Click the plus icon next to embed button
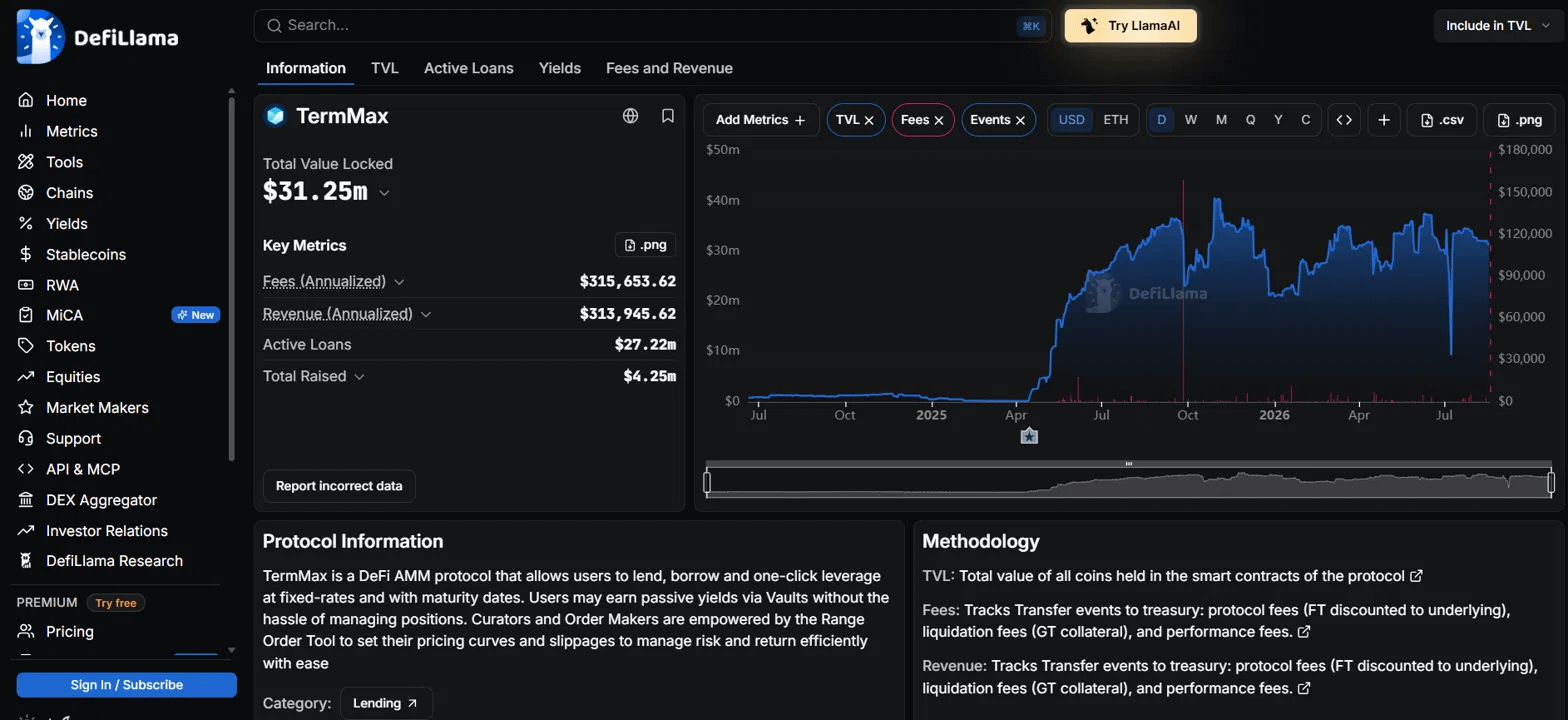This screenshot has width=1568, height=720. coord(1384,120)
